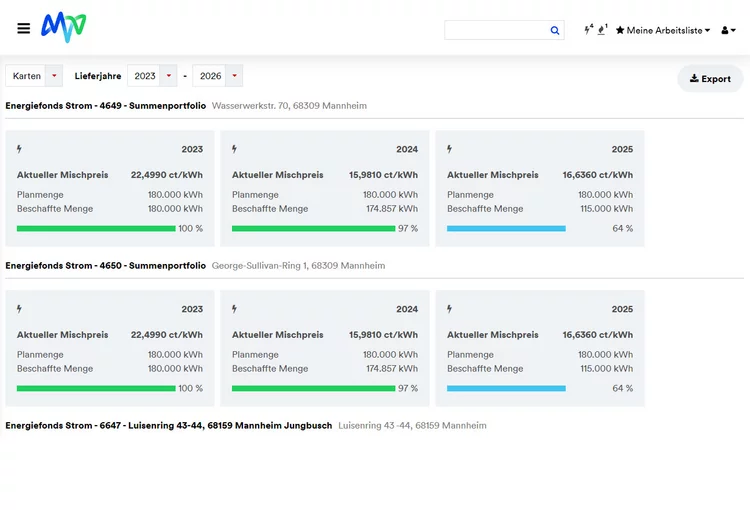Image resolution: width=750 pixels, height=510 pixels.
Task: Click the search magnifier icon
Action: pyautogui.click(x=555, y=30)
